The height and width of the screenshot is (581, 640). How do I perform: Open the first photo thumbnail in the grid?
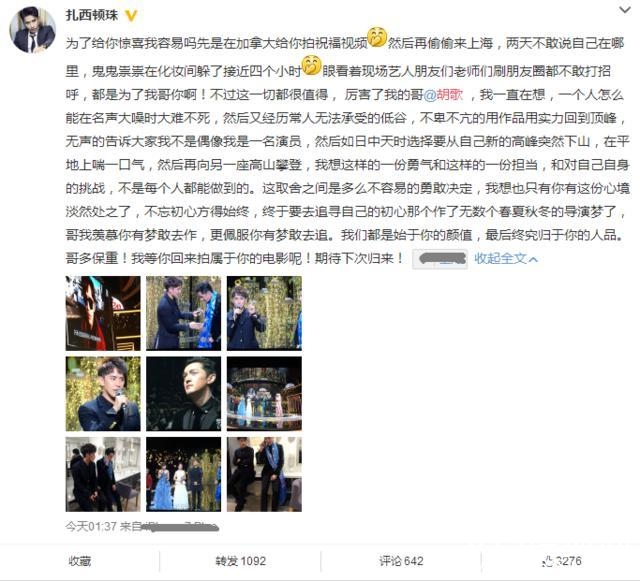coord(103,313)
